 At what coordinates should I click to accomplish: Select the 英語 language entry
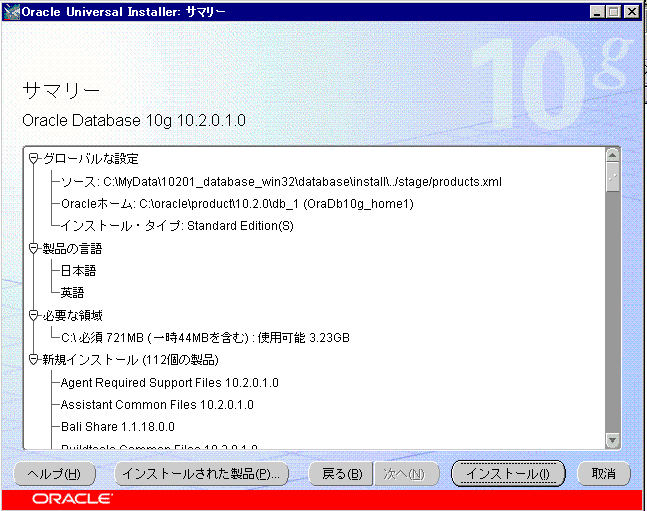click(x=73, y=293)
